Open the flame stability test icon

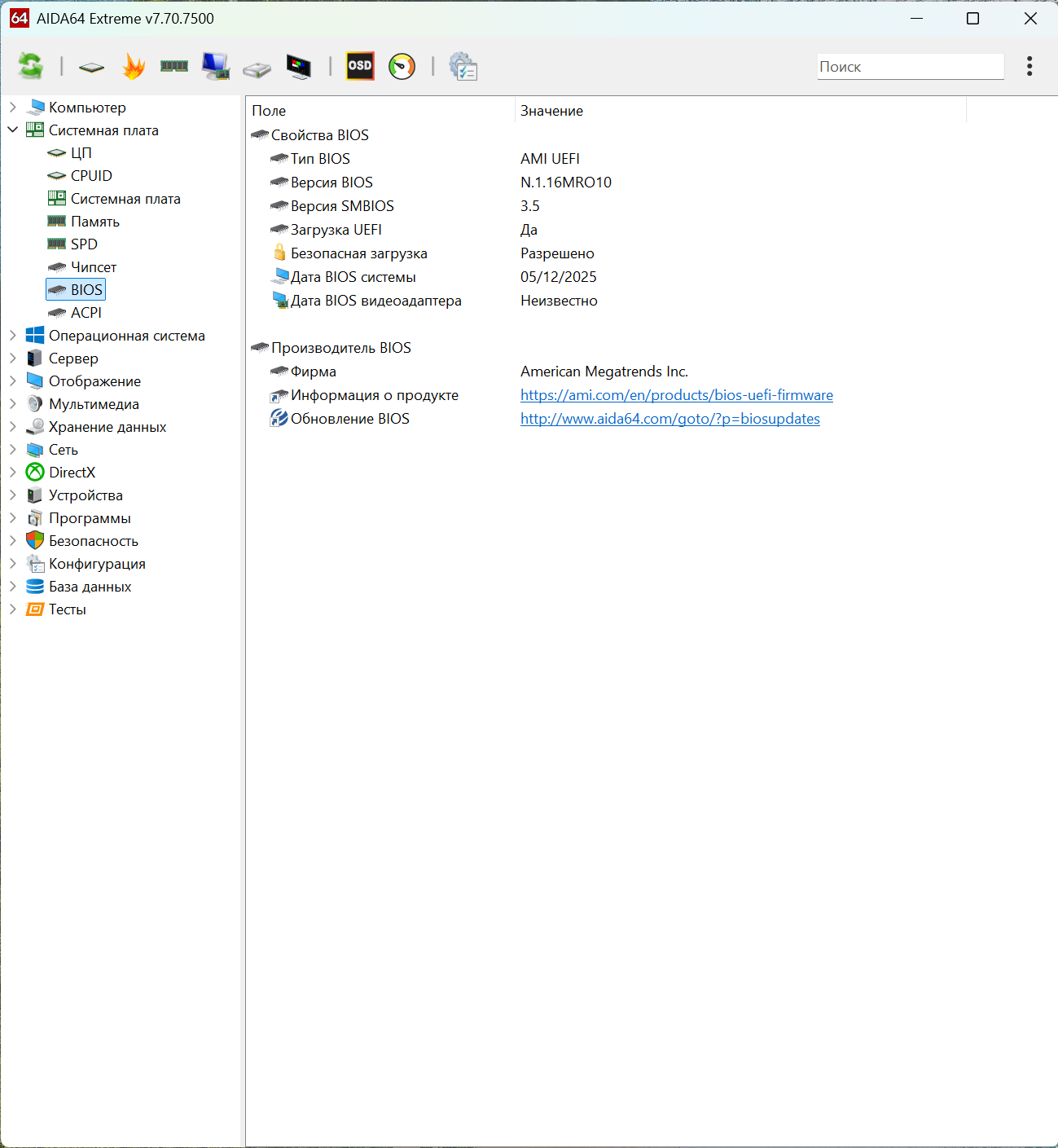[x=134, y=66]
